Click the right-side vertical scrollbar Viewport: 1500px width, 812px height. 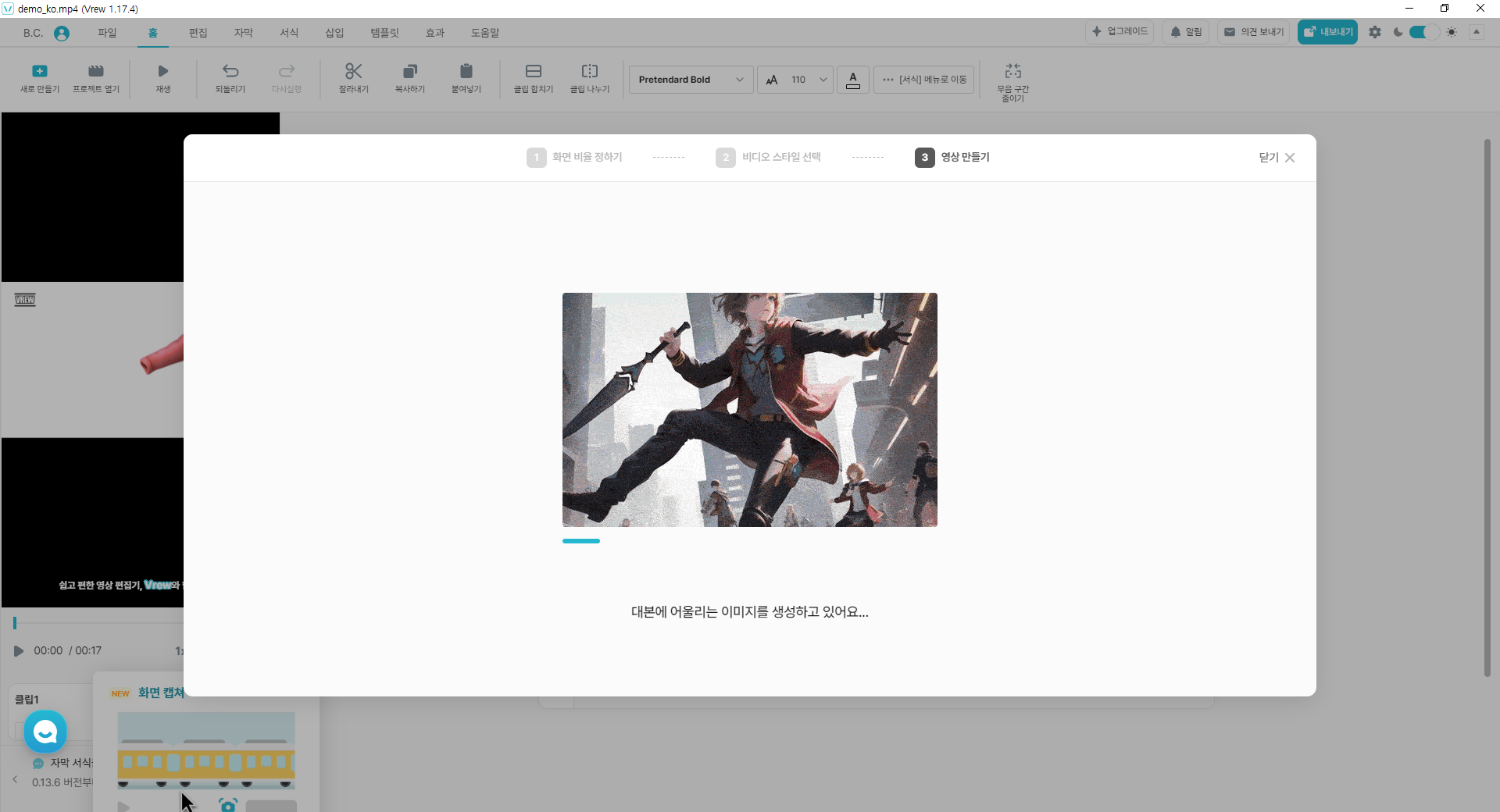[1487, 408]
